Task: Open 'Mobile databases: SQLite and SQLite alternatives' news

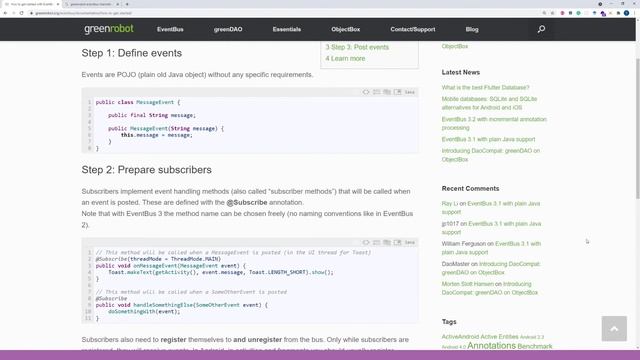Action: (489, 103)
